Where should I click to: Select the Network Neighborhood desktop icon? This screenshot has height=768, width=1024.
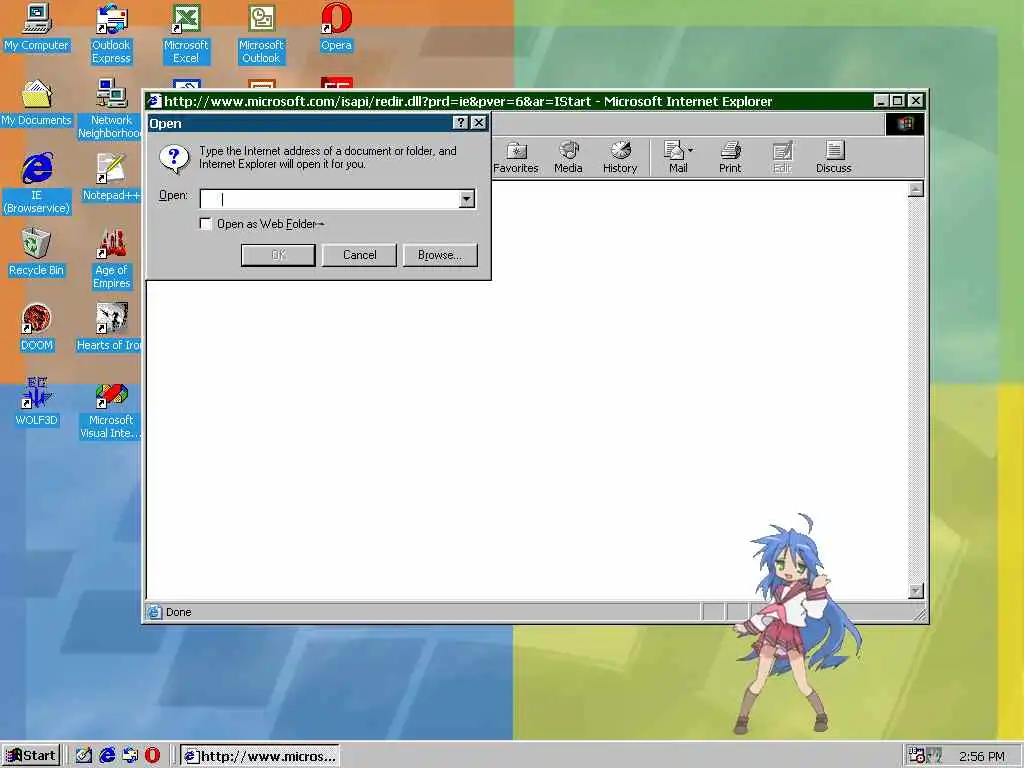tap(111, 109)
